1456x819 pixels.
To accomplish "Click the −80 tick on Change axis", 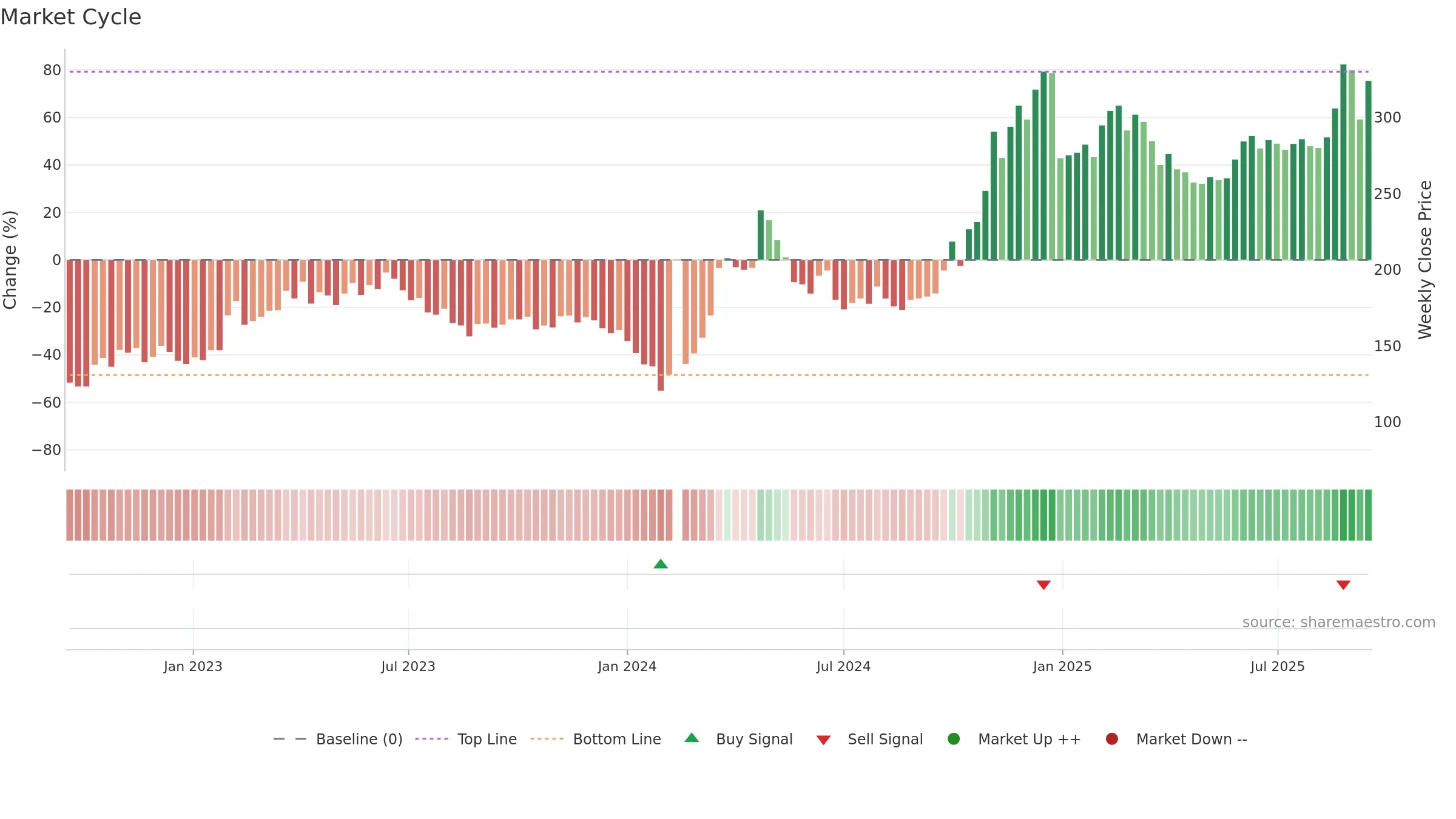I will 47,450.
